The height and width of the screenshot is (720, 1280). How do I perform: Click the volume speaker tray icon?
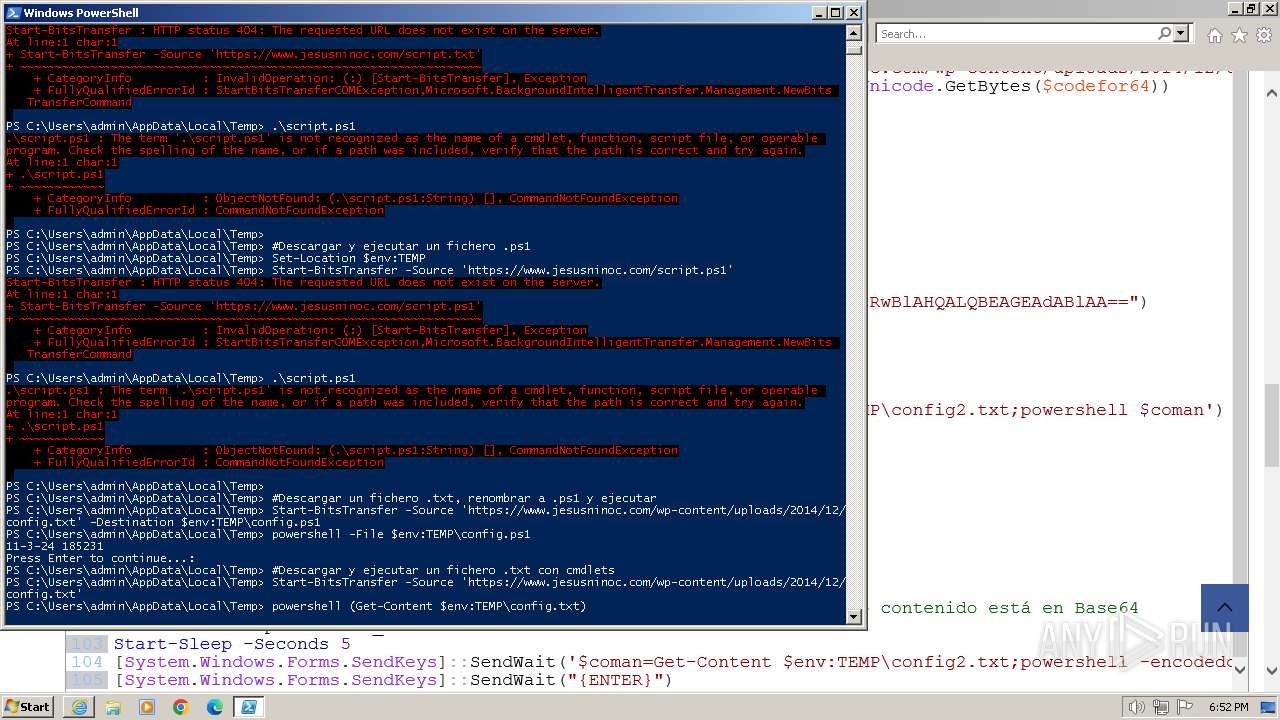pos(1136,707)
